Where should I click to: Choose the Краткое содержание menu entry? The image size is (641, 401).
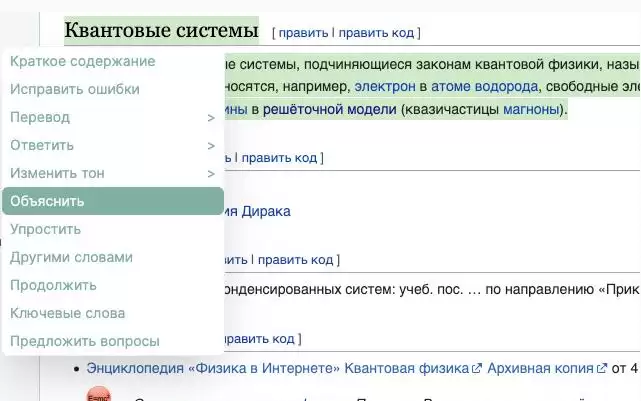point(113,61)
